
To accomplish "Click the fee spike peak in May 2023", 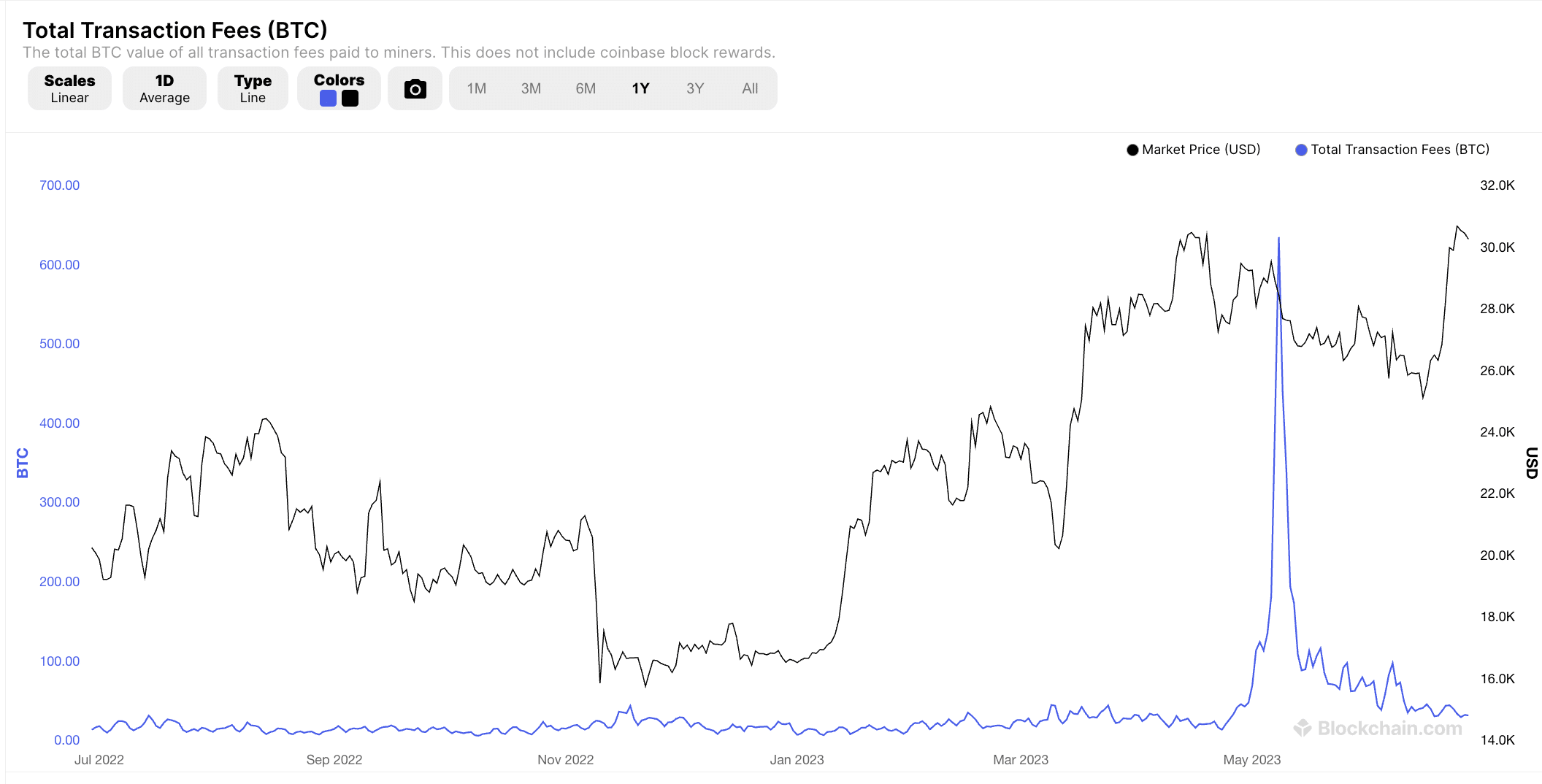I will point(1278,238).
